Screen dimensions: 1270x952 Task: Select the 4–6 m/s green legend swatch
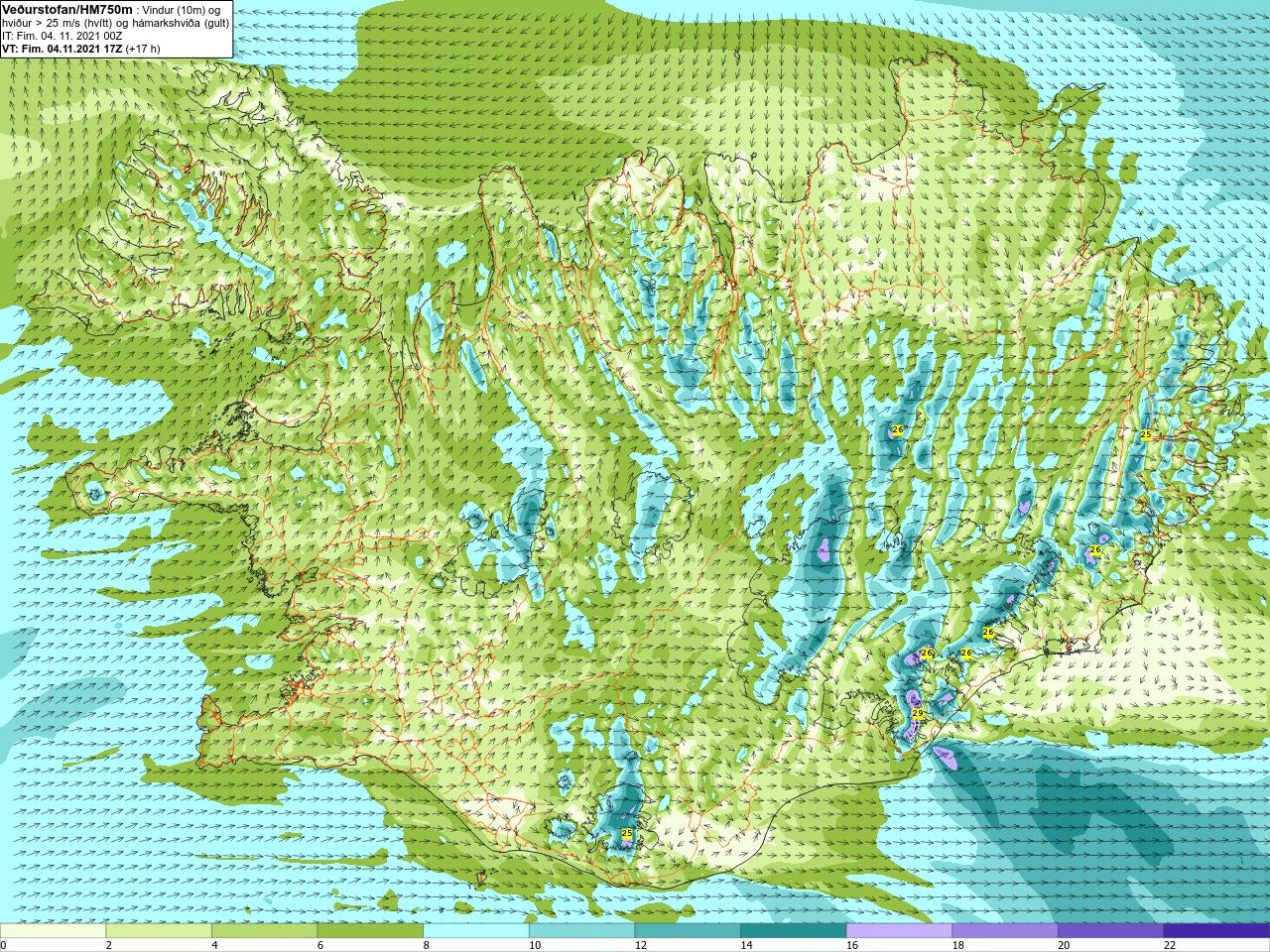click(264, 931)
